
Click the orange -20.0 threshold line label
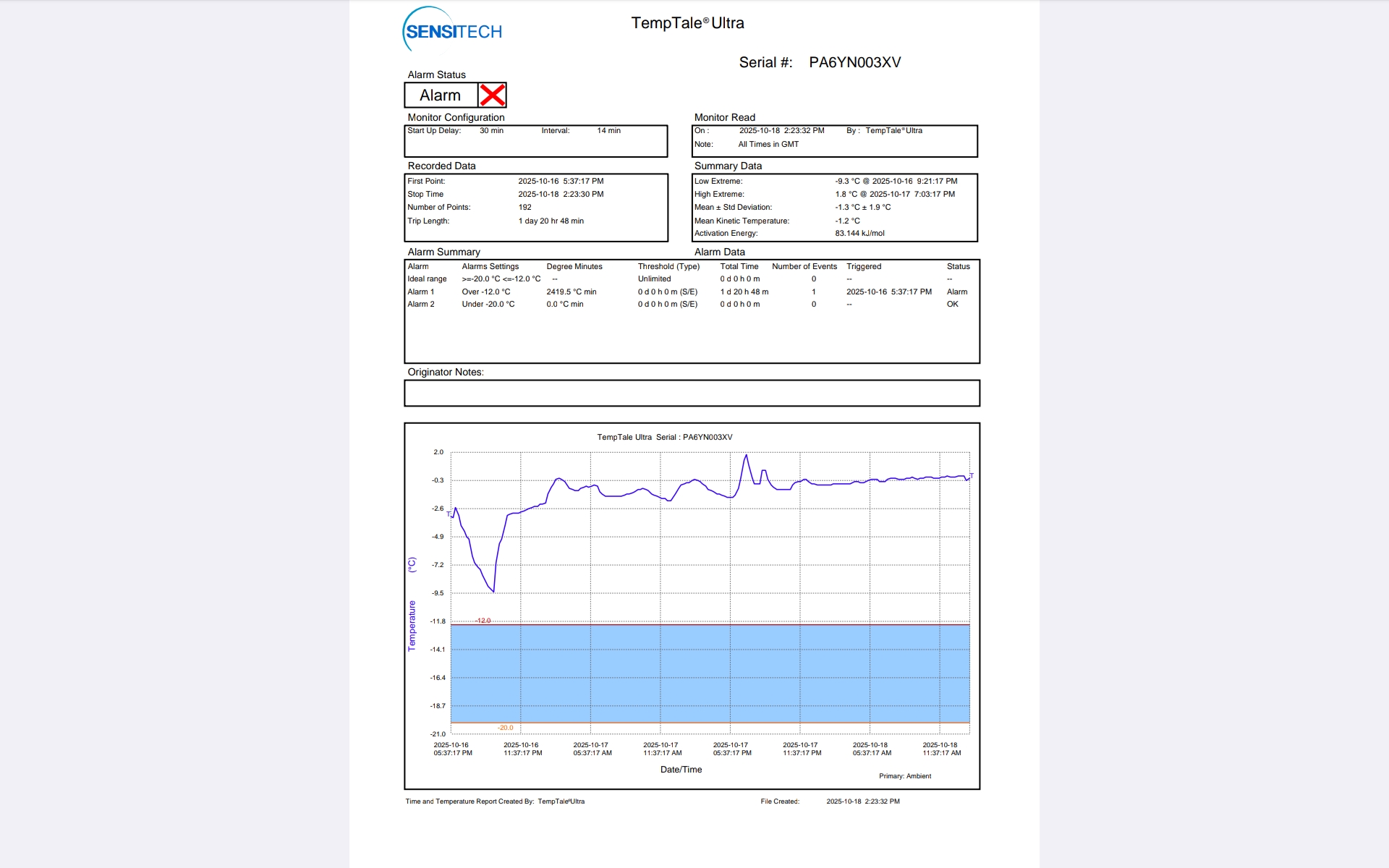point(505,728)
